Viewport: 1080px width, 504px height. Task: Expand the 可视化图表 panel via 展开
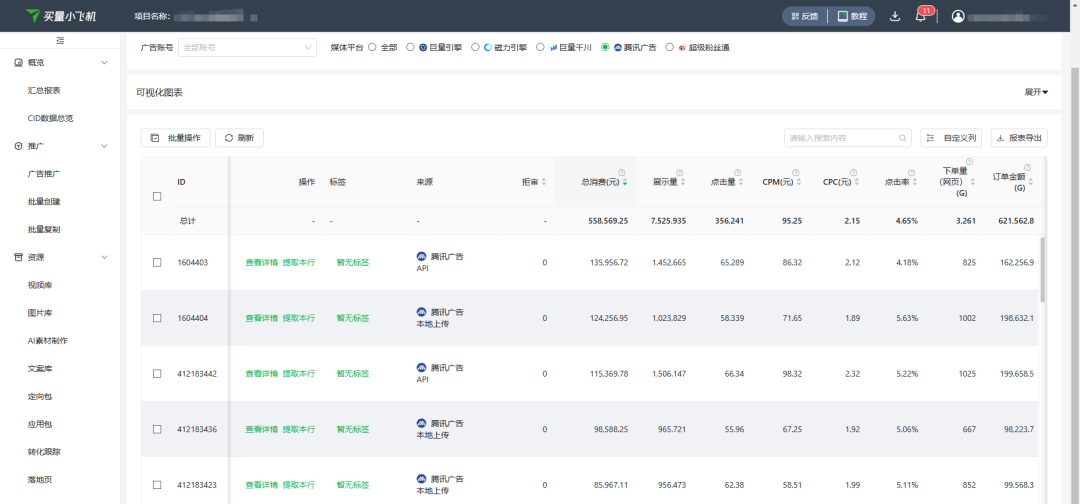click(1036, 92)
